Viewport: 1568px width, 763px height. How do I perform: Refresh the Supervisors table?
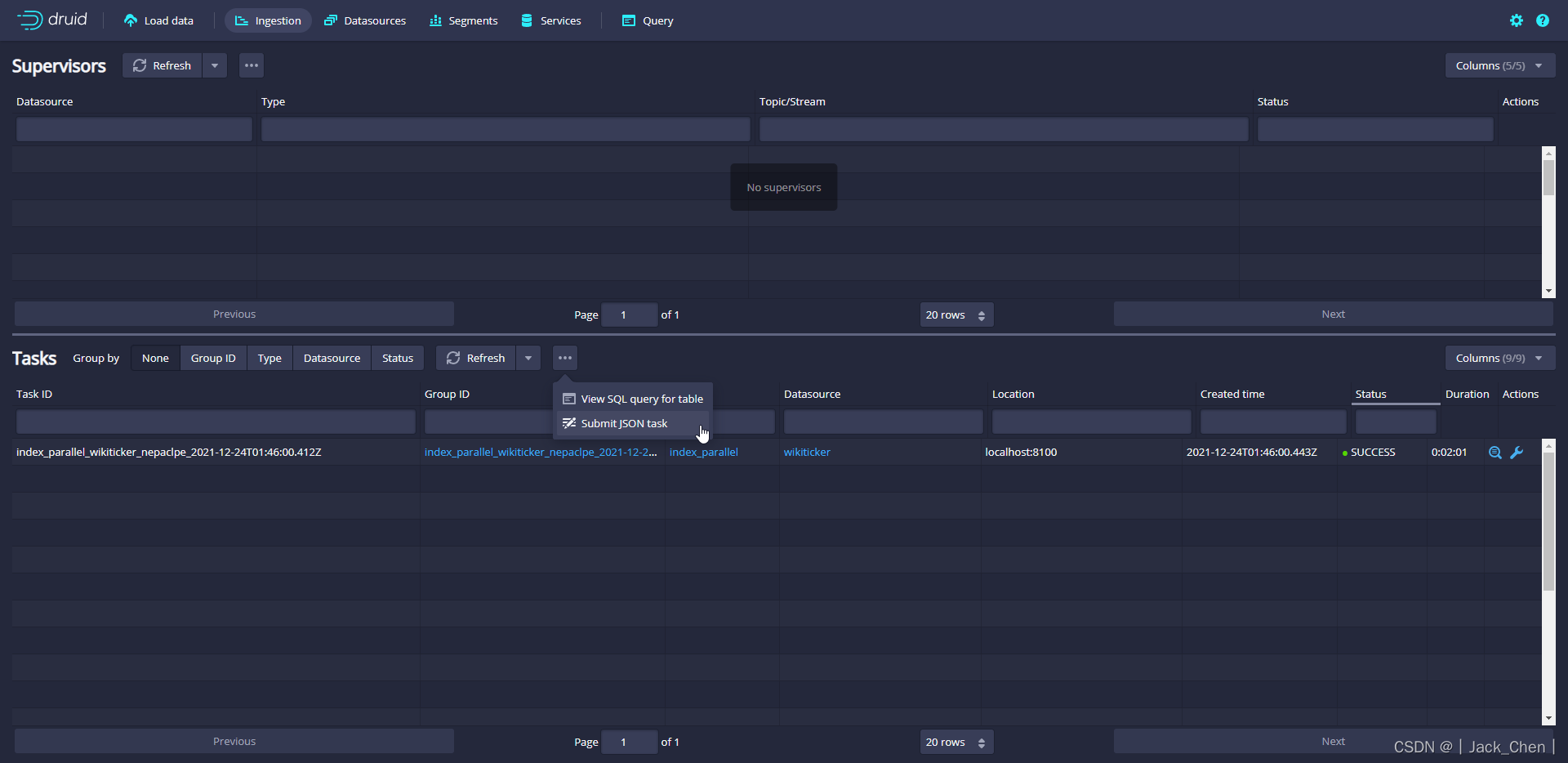[x=162, y=65]
